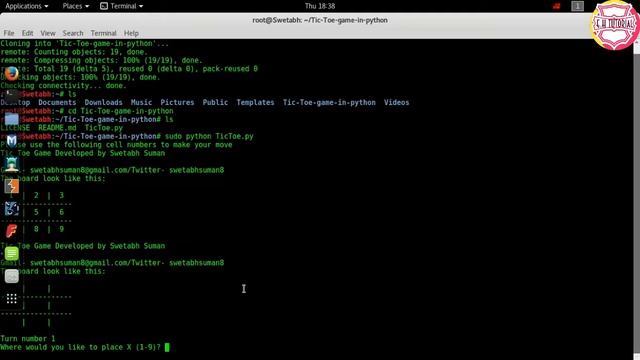This screenshot has height=360, width=640.
Task: Click 'Tic-Toe-game-in-python' folder in ls output
Action: [x=329, y=102]
